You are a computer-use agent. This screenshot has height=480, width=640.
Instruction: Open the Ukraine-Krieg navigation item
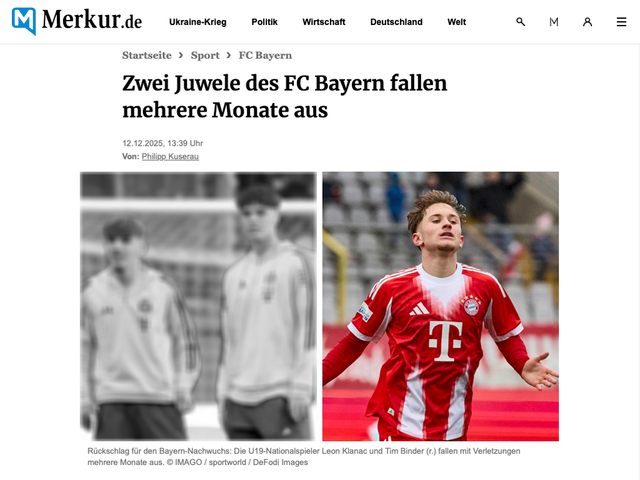[198, 22]
